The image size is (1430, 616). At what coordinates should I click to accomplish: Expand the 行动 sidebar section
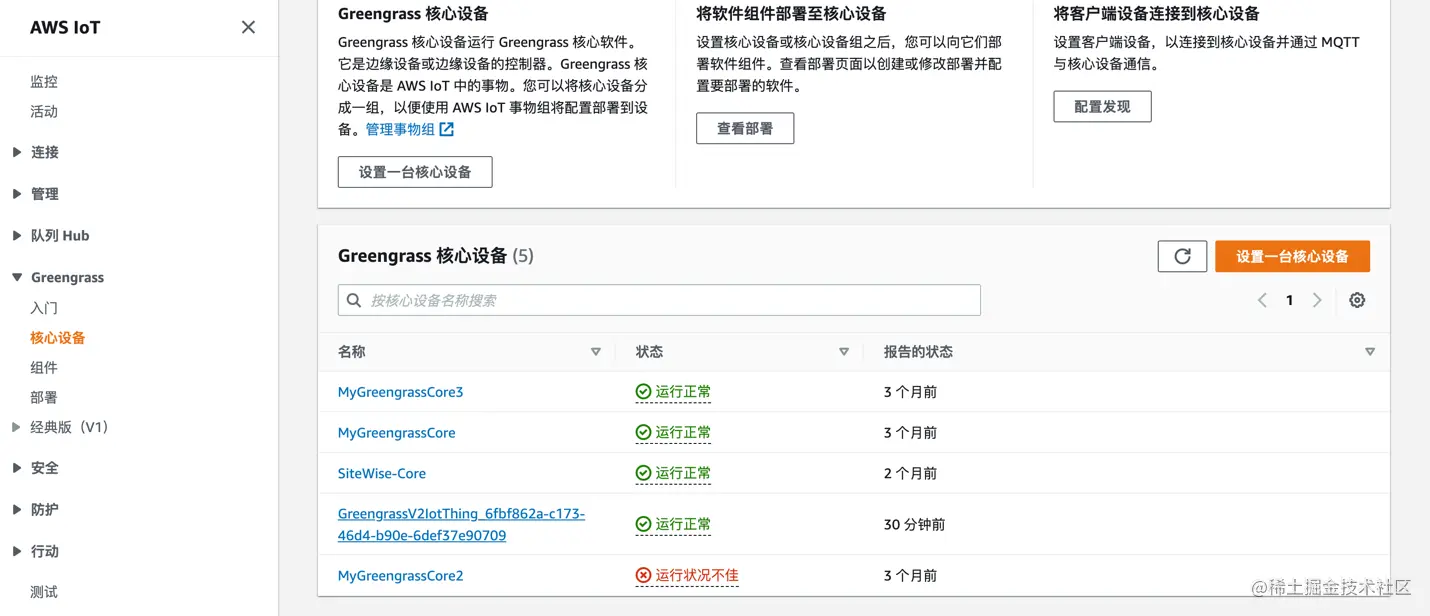[x=17, y=552]
